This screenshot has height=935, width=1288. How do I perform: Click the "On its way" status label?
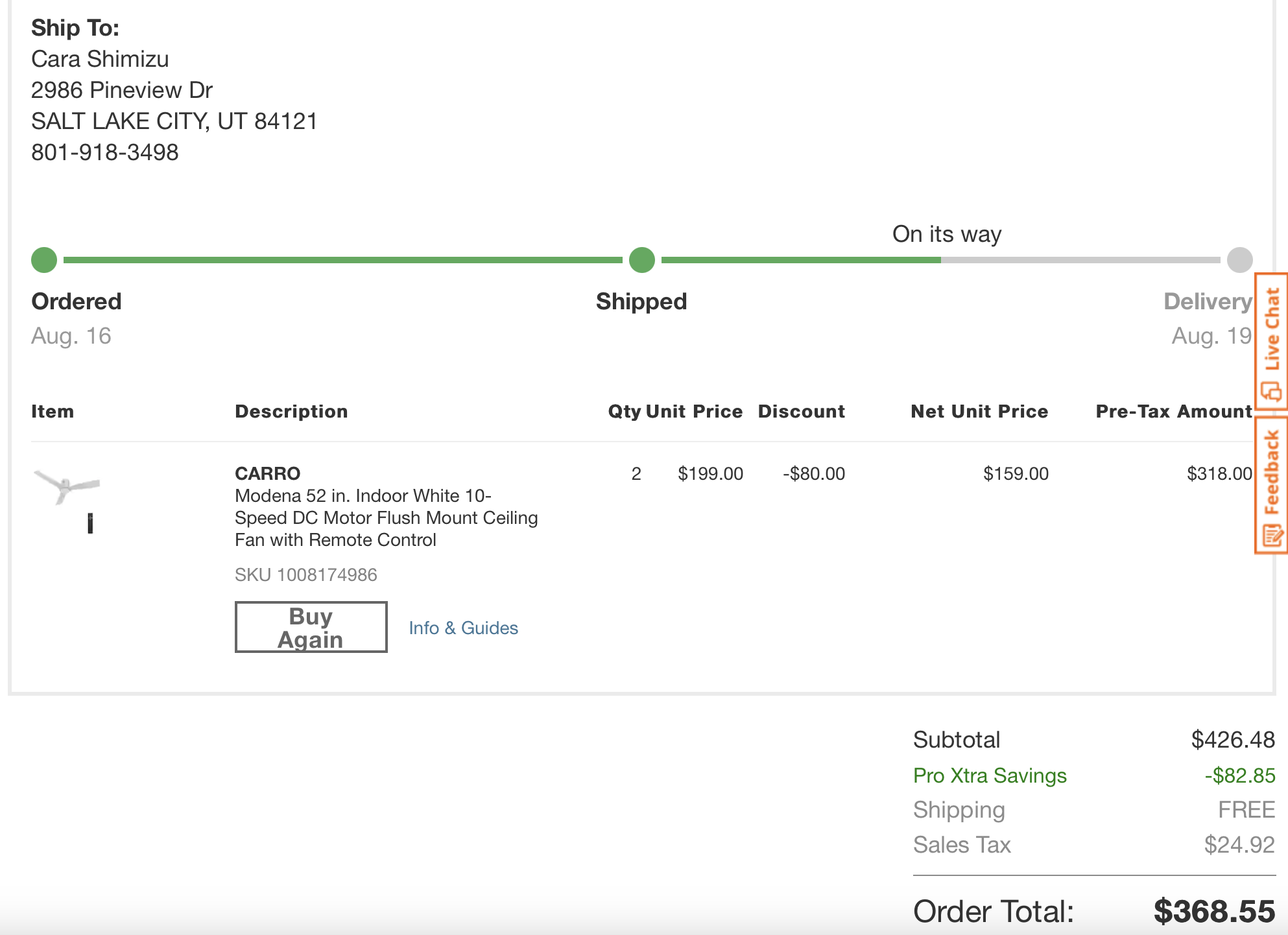(946, 234)
